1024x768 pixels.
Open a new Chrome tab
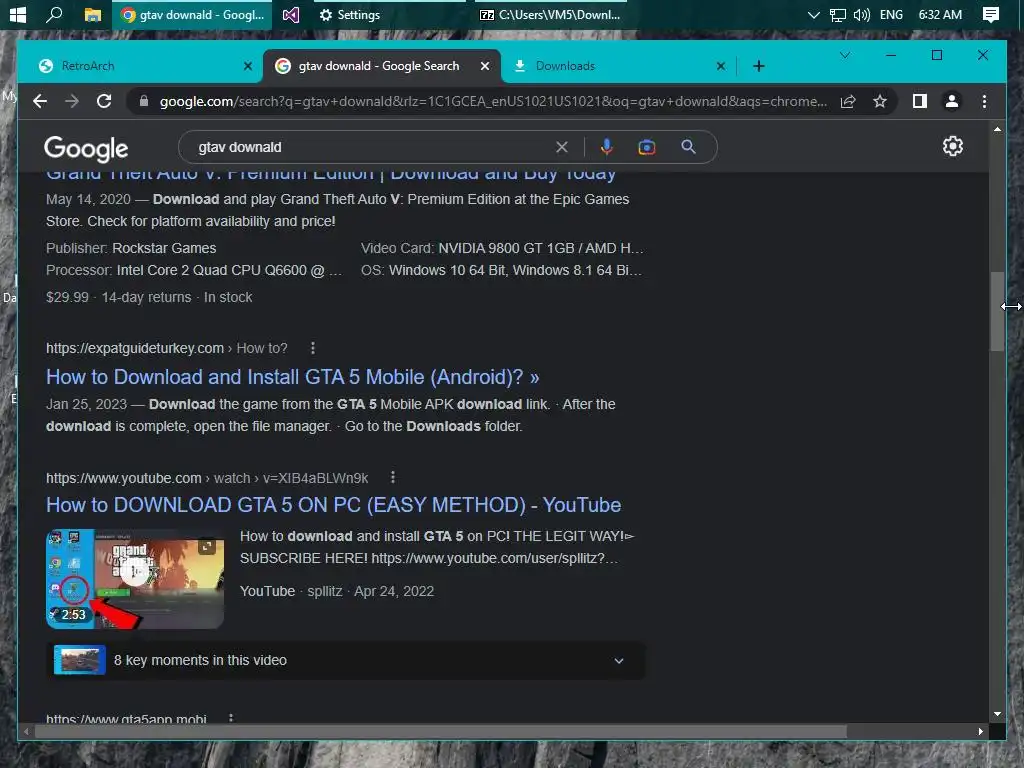[759, 66]
